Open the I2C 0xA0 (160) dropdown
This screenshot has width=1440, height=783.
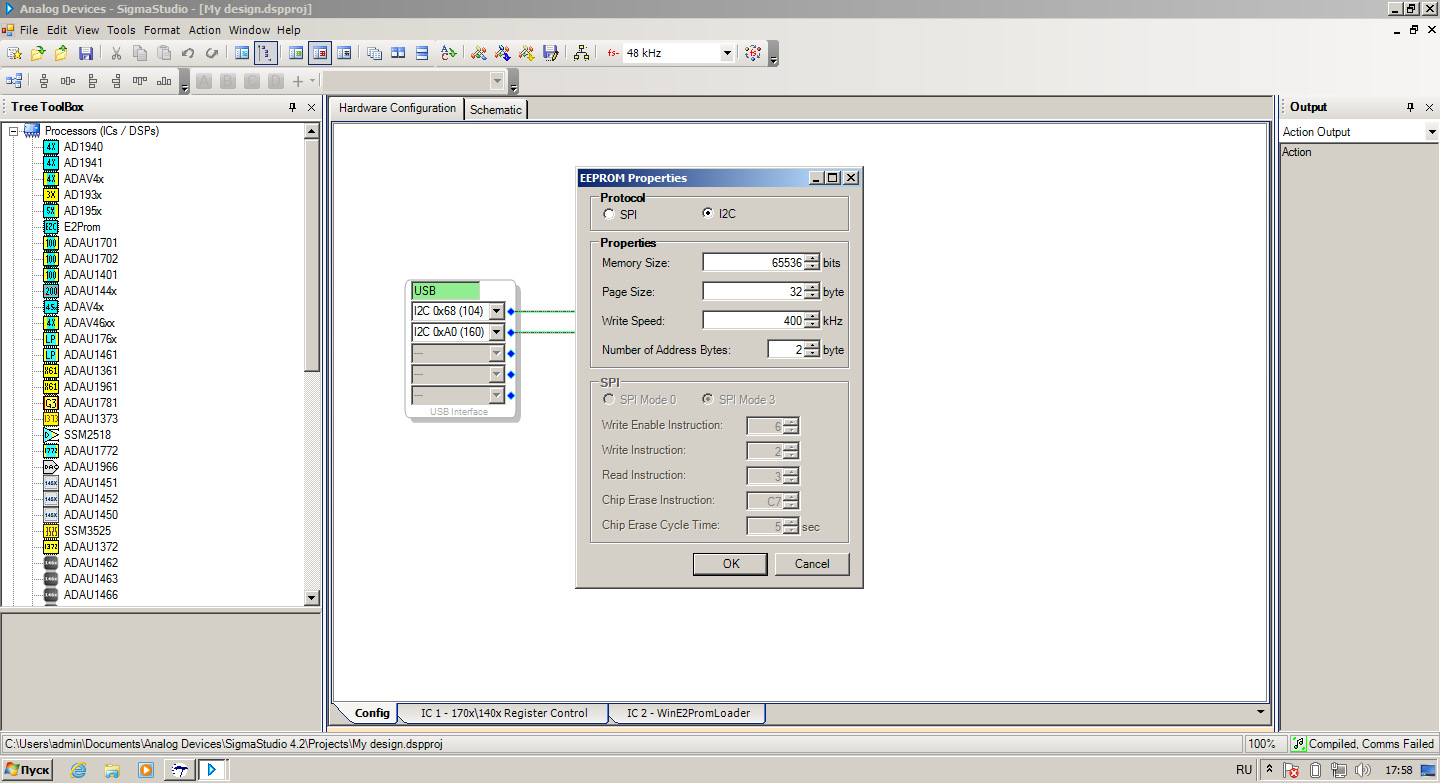tap(497, 332)
